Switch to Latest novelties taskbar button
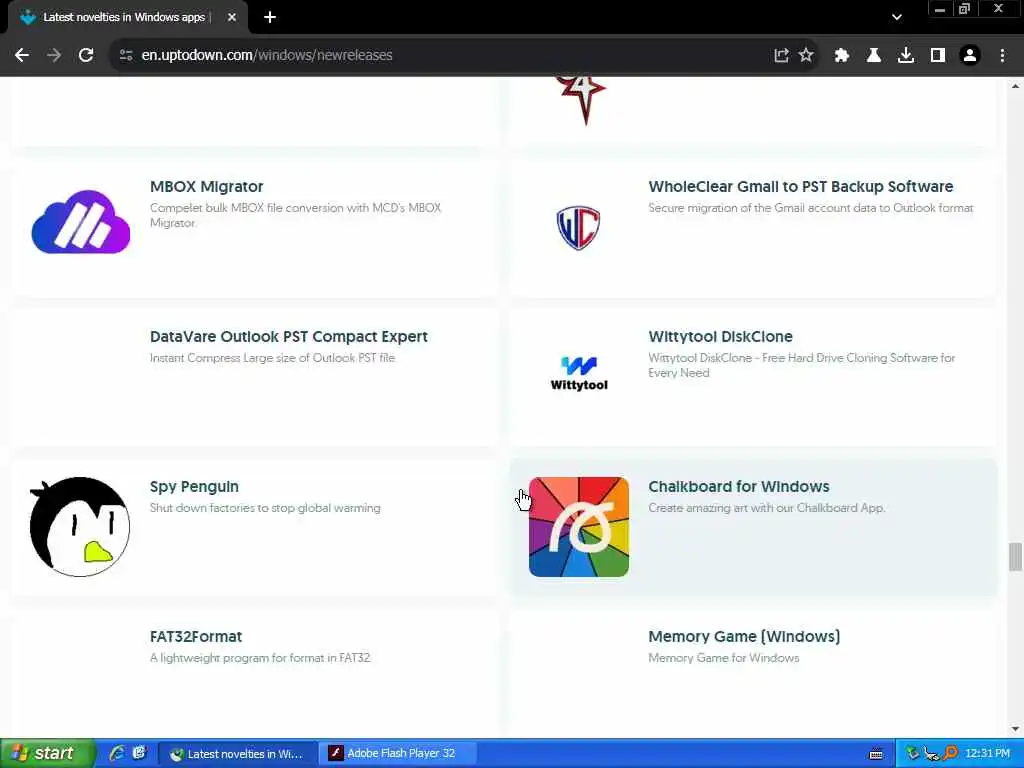The width and height of the screenshot is (1024, 768). tap(238, 754)
